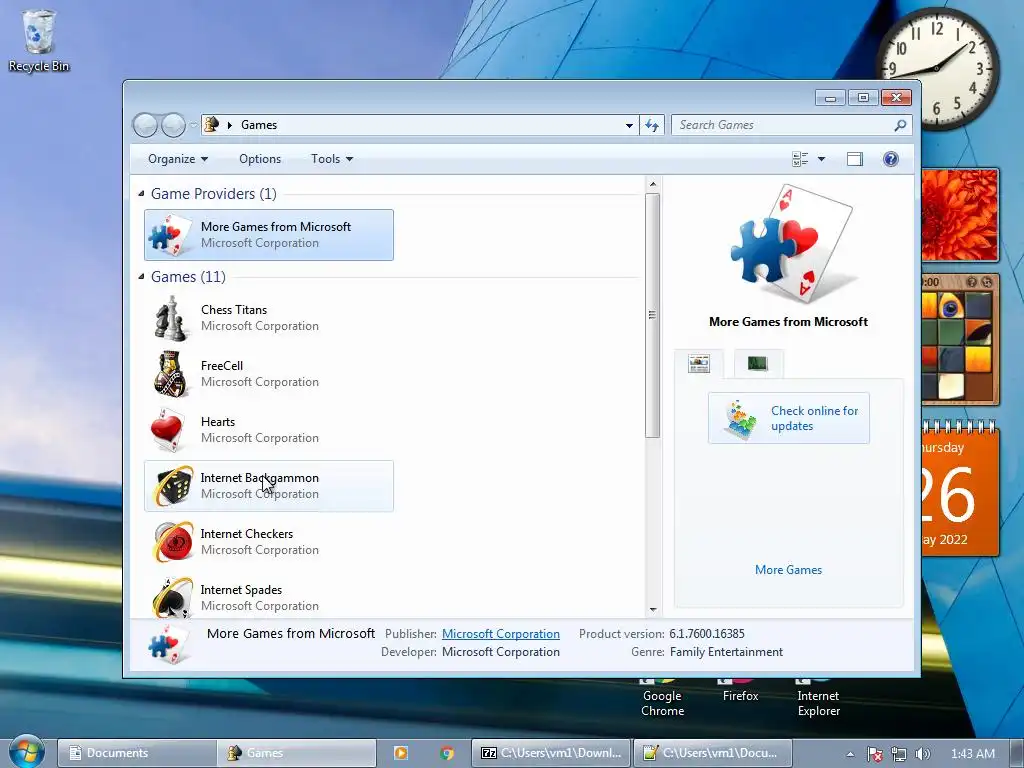
Task: Click the More Games from Microsoft puzzle icon in list
Action: pos(170,235)
